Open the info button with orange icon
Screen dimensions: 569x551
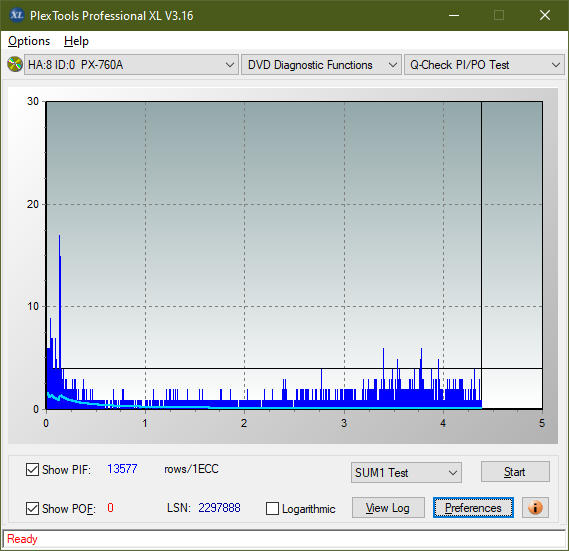[x=535, y=507]
